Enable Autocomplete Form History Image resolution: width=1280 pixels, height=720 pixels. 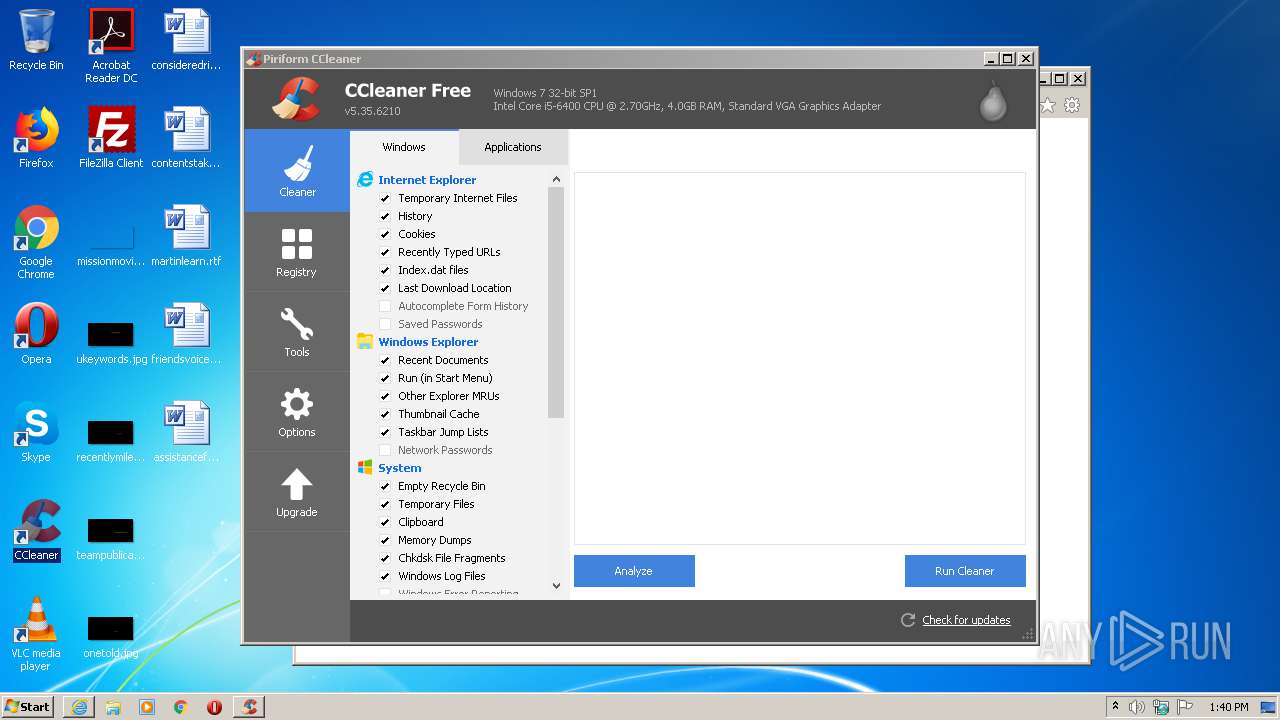tap(385, 306)
